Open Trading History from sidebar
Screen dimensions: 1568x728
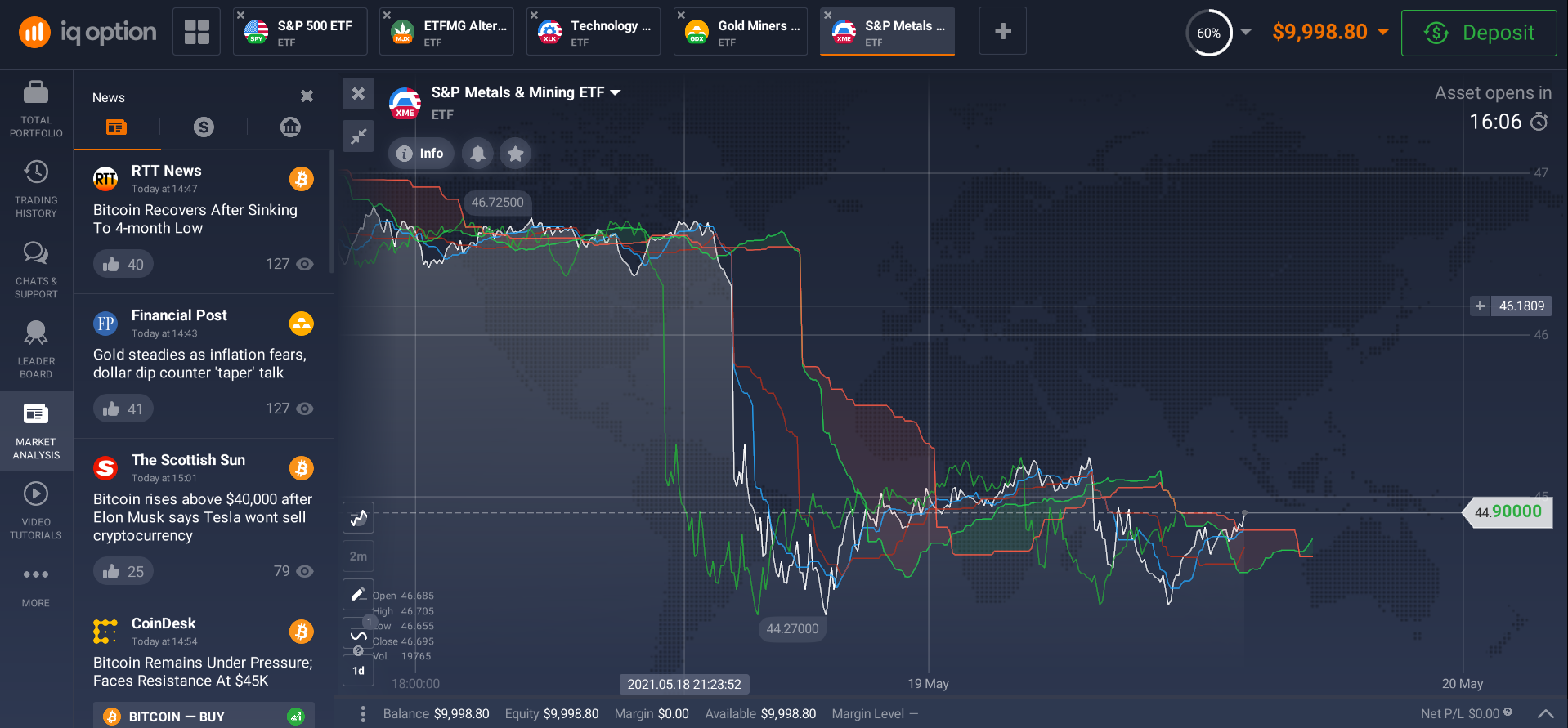(x=36, y=190)
